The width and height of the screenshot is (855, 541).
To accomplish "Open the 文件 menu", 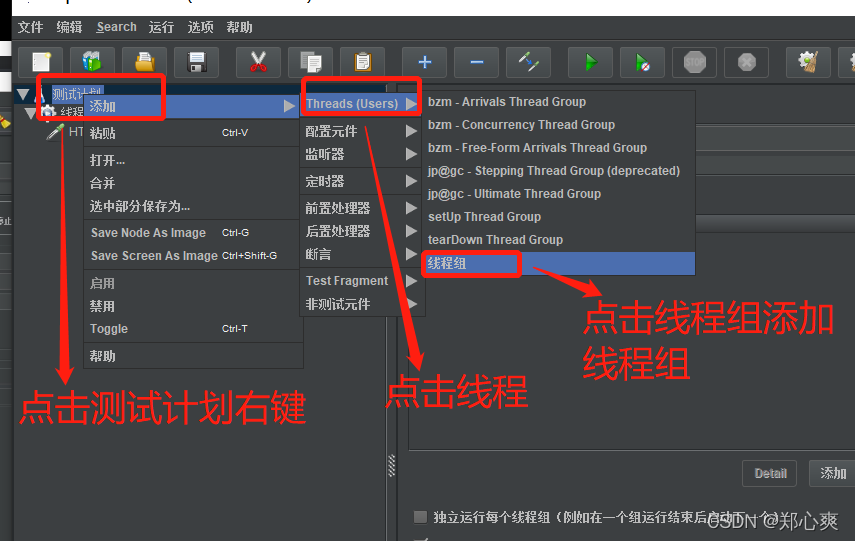I will [30, 27].
